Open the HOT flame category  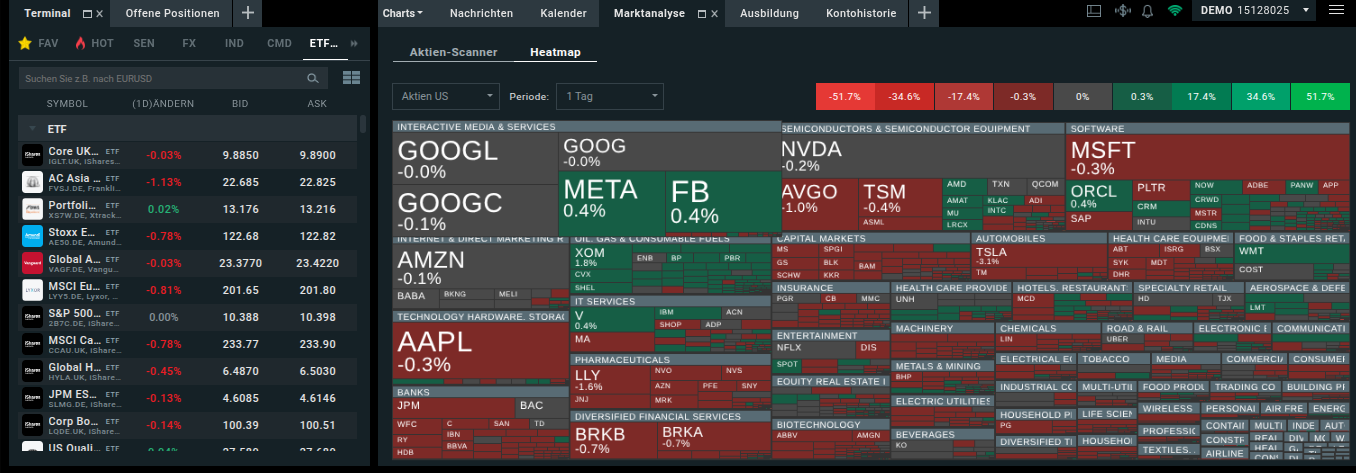94,44
